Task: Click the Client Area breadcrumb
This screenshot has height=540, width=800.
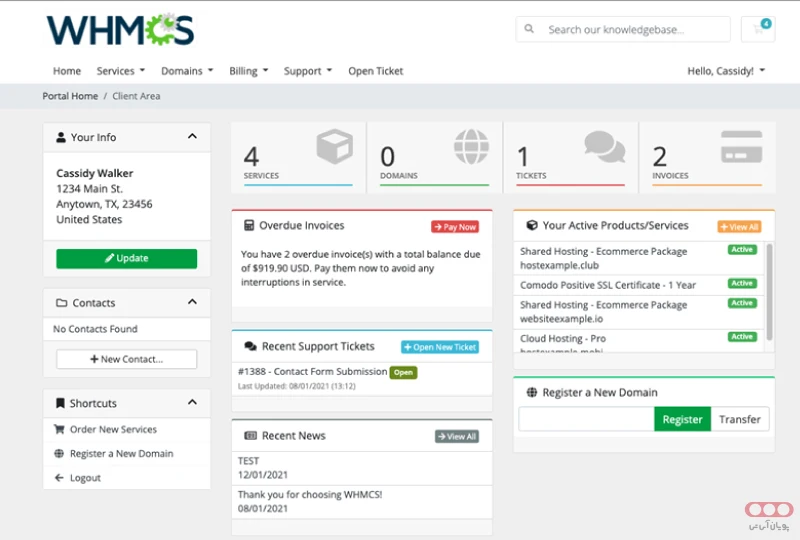Action: 136,96
